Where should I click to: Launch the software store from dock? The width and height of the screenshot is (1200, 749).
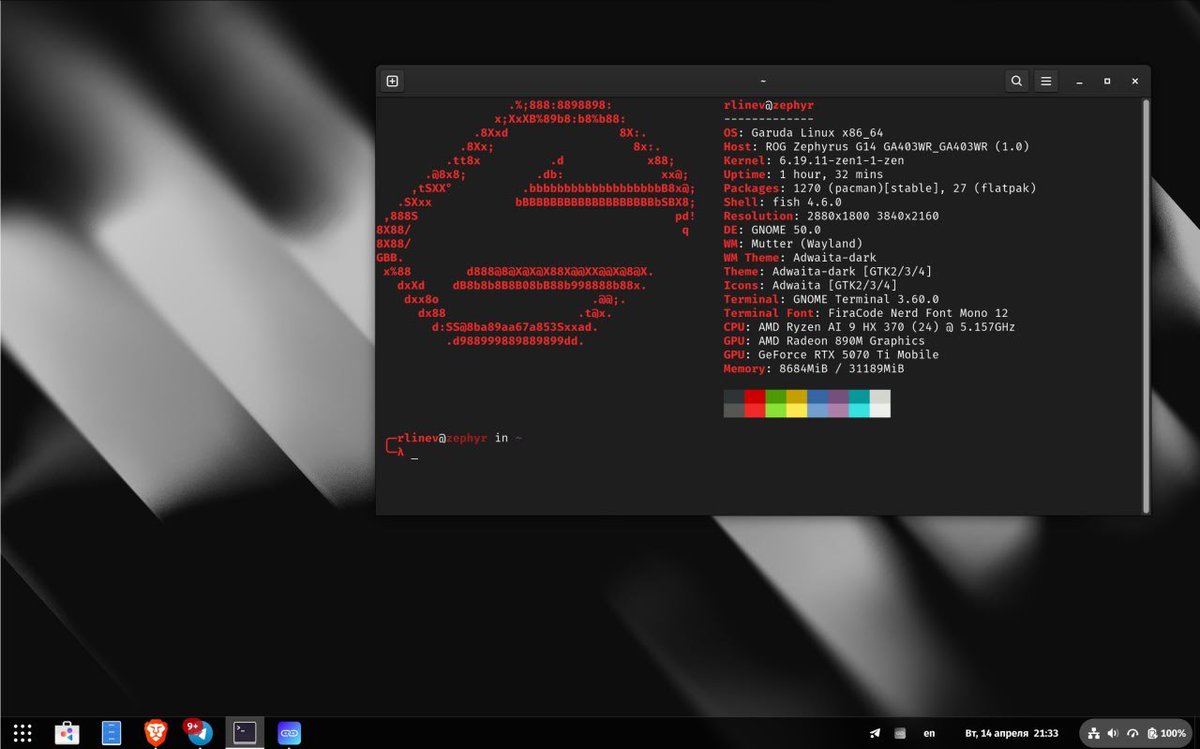[x=67, y=733]
